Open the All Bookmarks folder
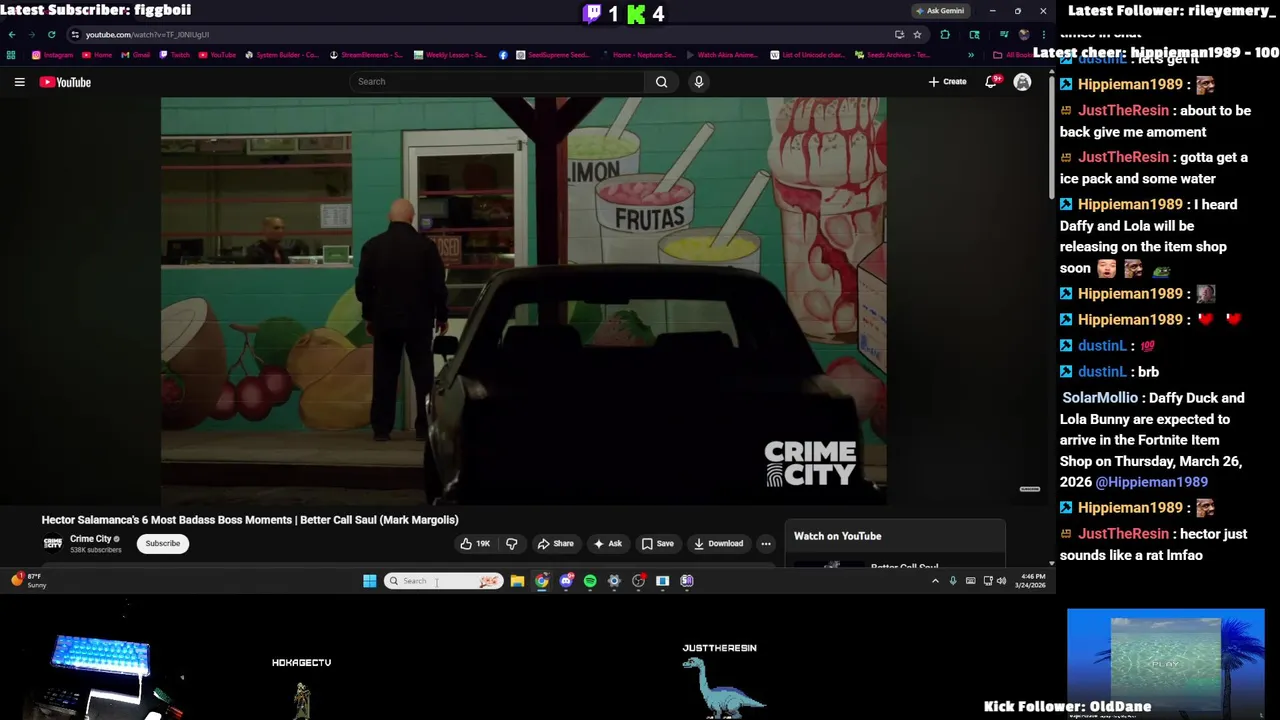 click(x=1012, y=55)
